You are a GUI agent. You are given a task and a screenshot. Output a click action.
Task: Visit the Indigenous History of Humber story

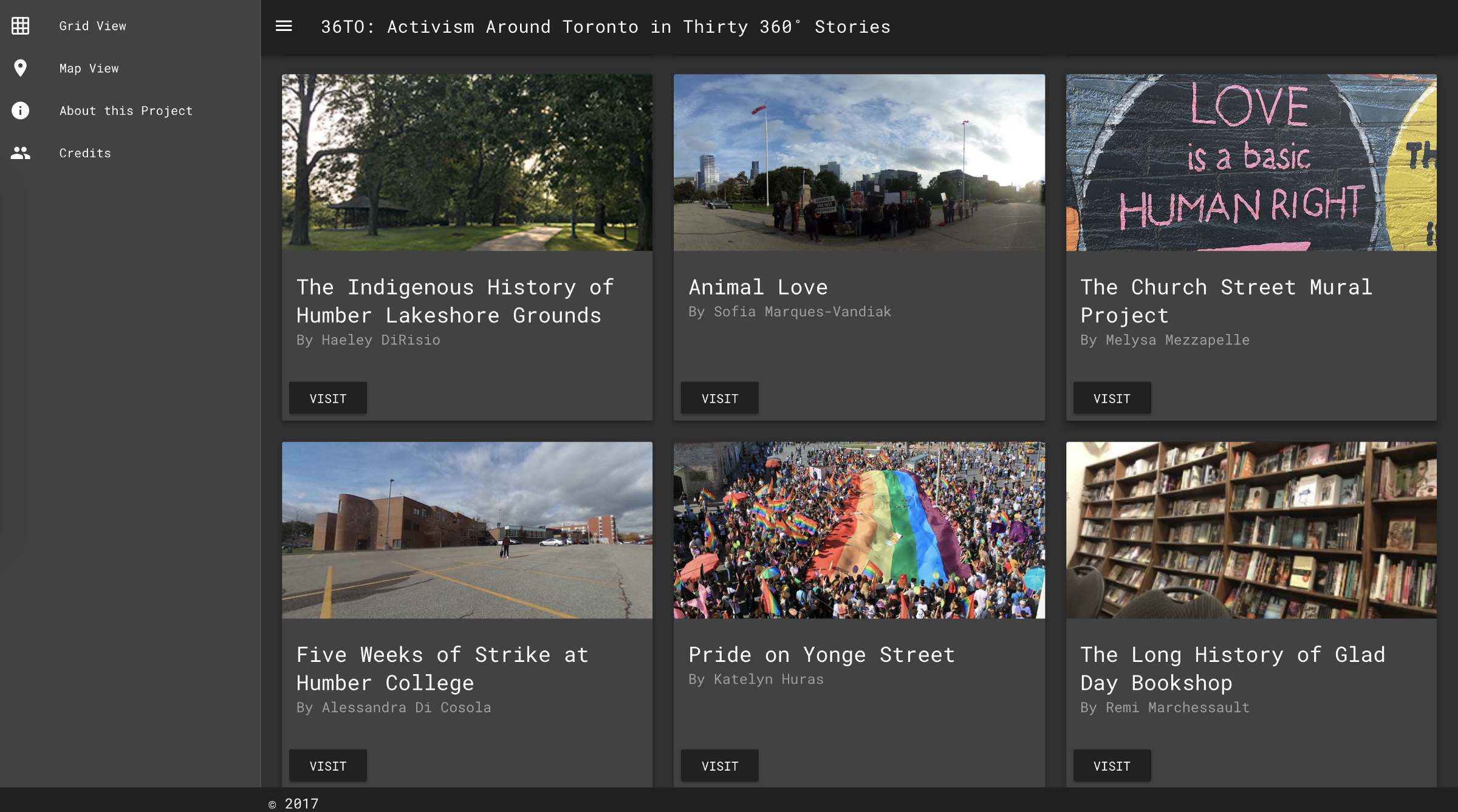pos(327,398)
